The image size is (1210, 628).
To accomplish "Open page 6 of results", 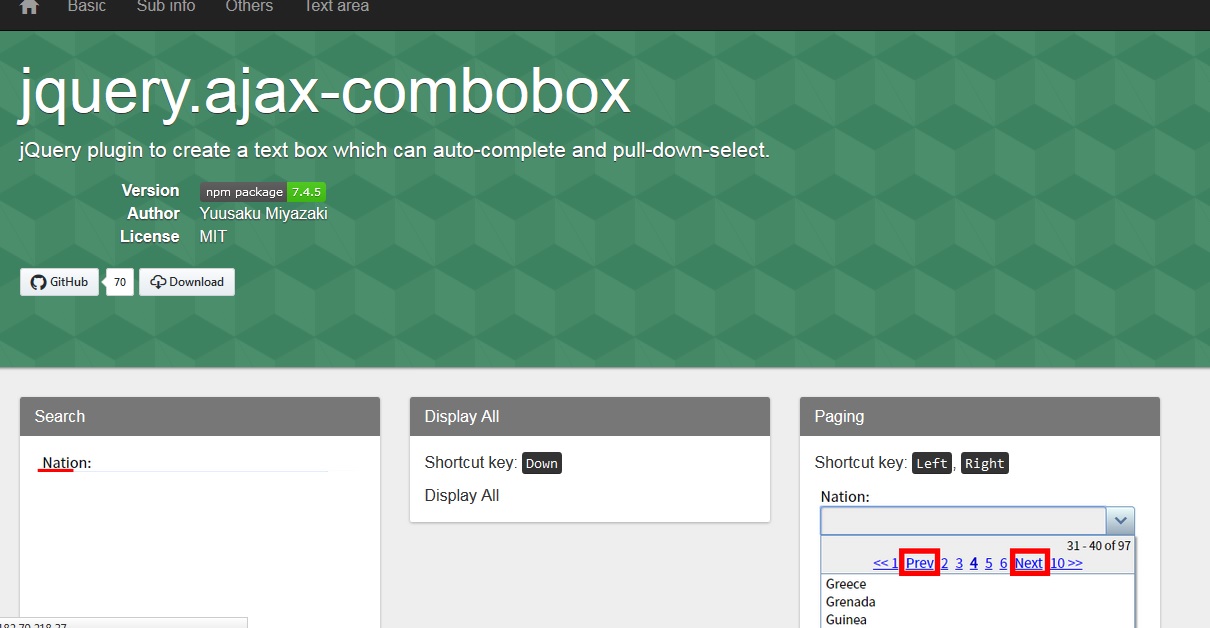I will click(x=1003, y=563).
